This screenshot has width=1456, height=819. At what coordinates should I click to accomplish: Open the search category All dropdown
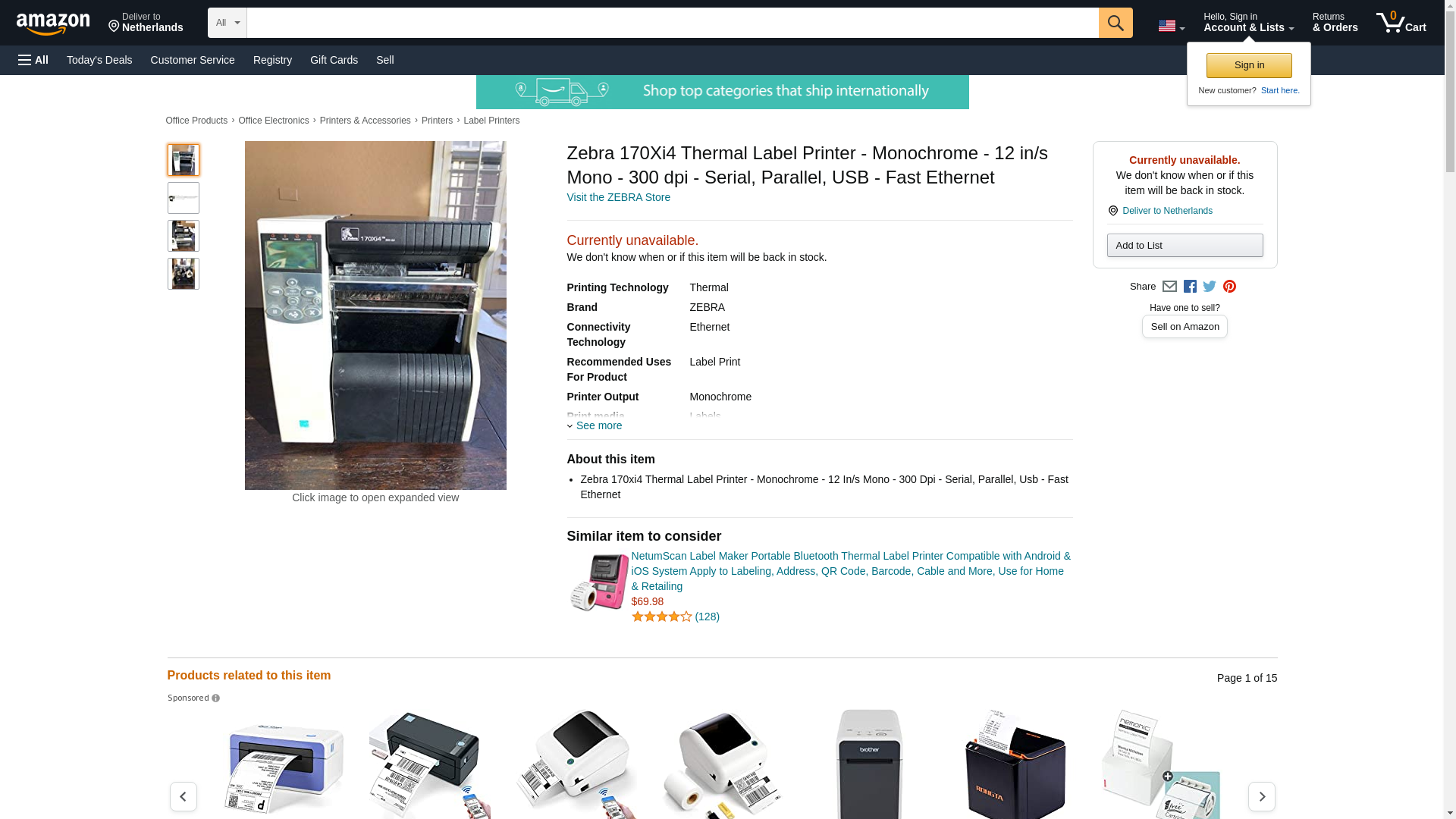(x=227, y=23)
